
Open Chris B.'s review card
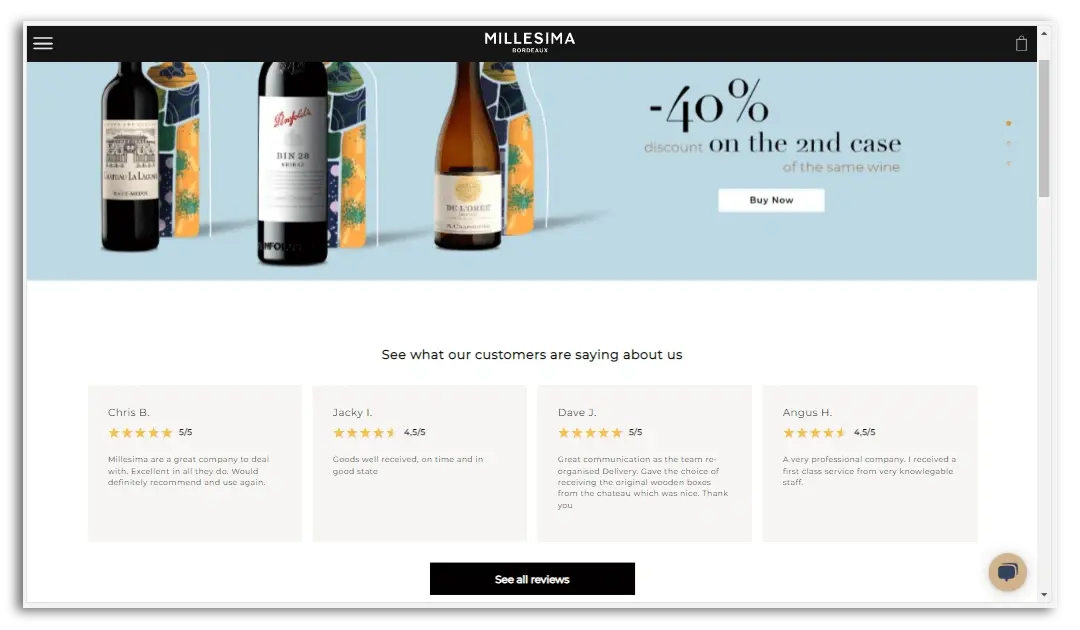point(195,463)
